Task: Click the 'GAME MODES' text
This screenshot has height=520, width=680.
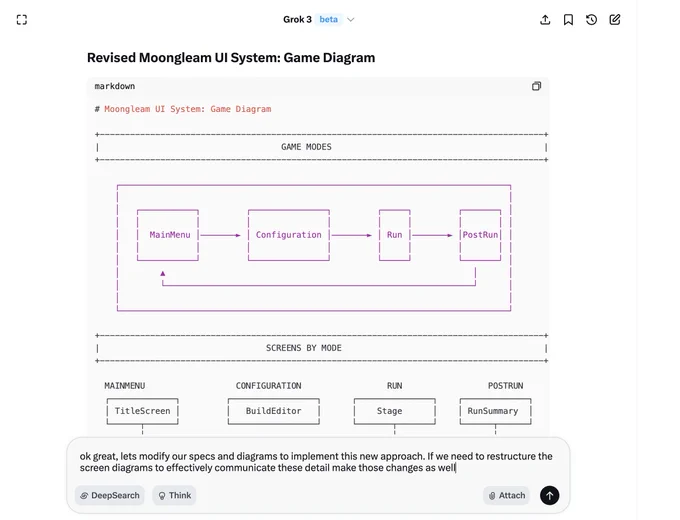Action: (306, 147)
